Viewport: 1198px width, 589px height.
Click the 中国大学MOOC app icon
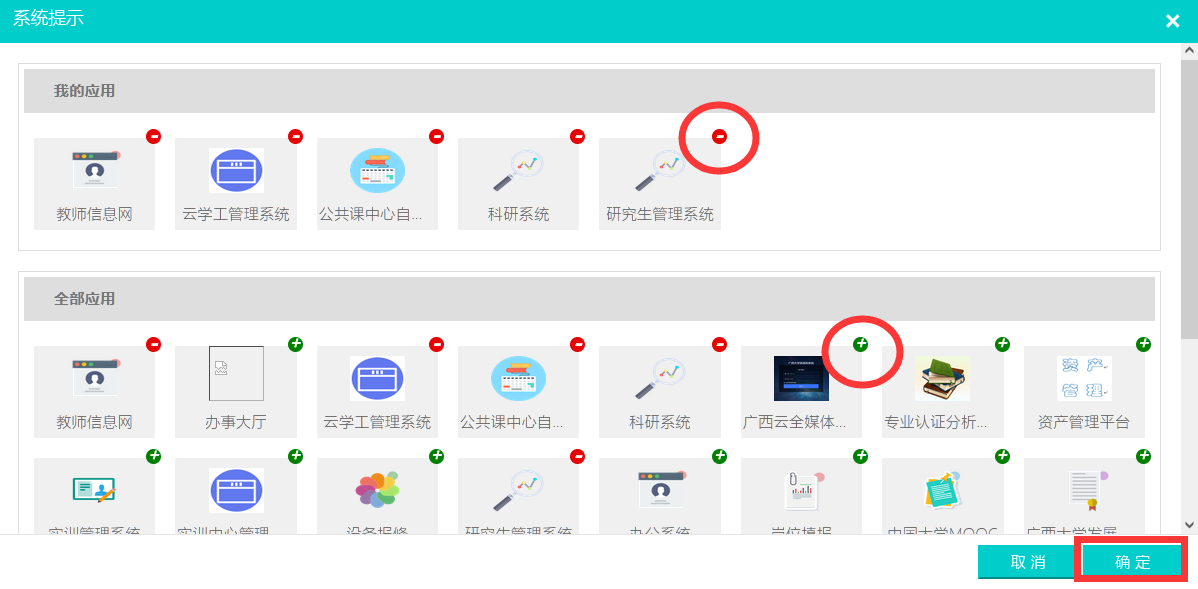(x=942, y=489)
